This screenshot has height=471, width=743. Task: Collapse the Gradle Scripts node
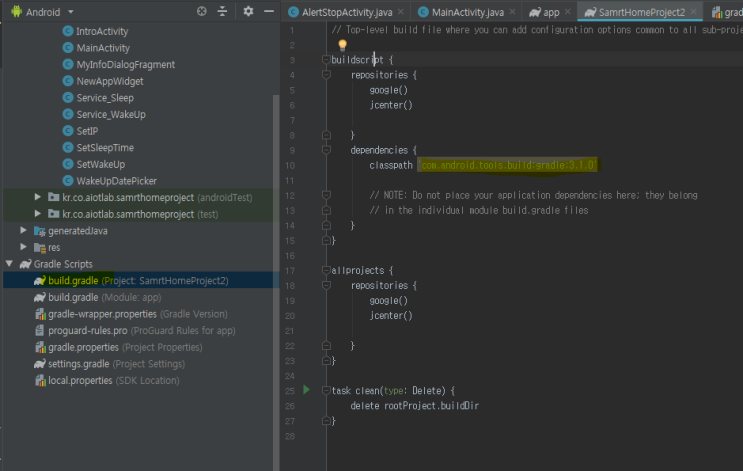coord(9,263)
